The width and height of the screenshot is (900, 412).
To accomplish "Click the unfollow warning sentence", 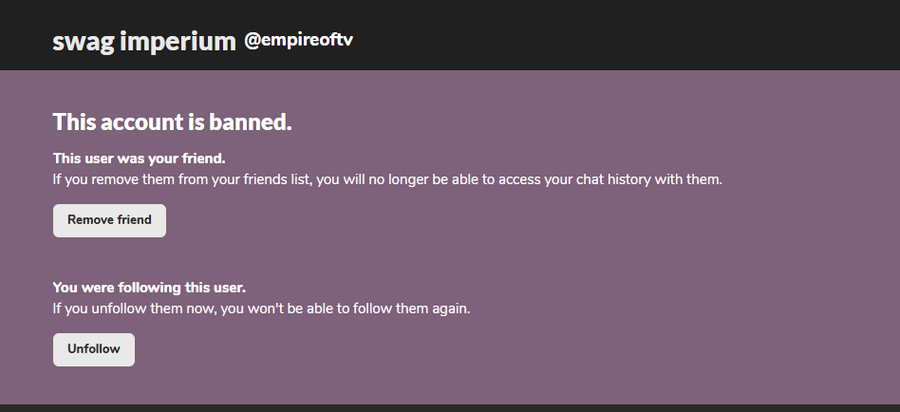I will 261,308.
